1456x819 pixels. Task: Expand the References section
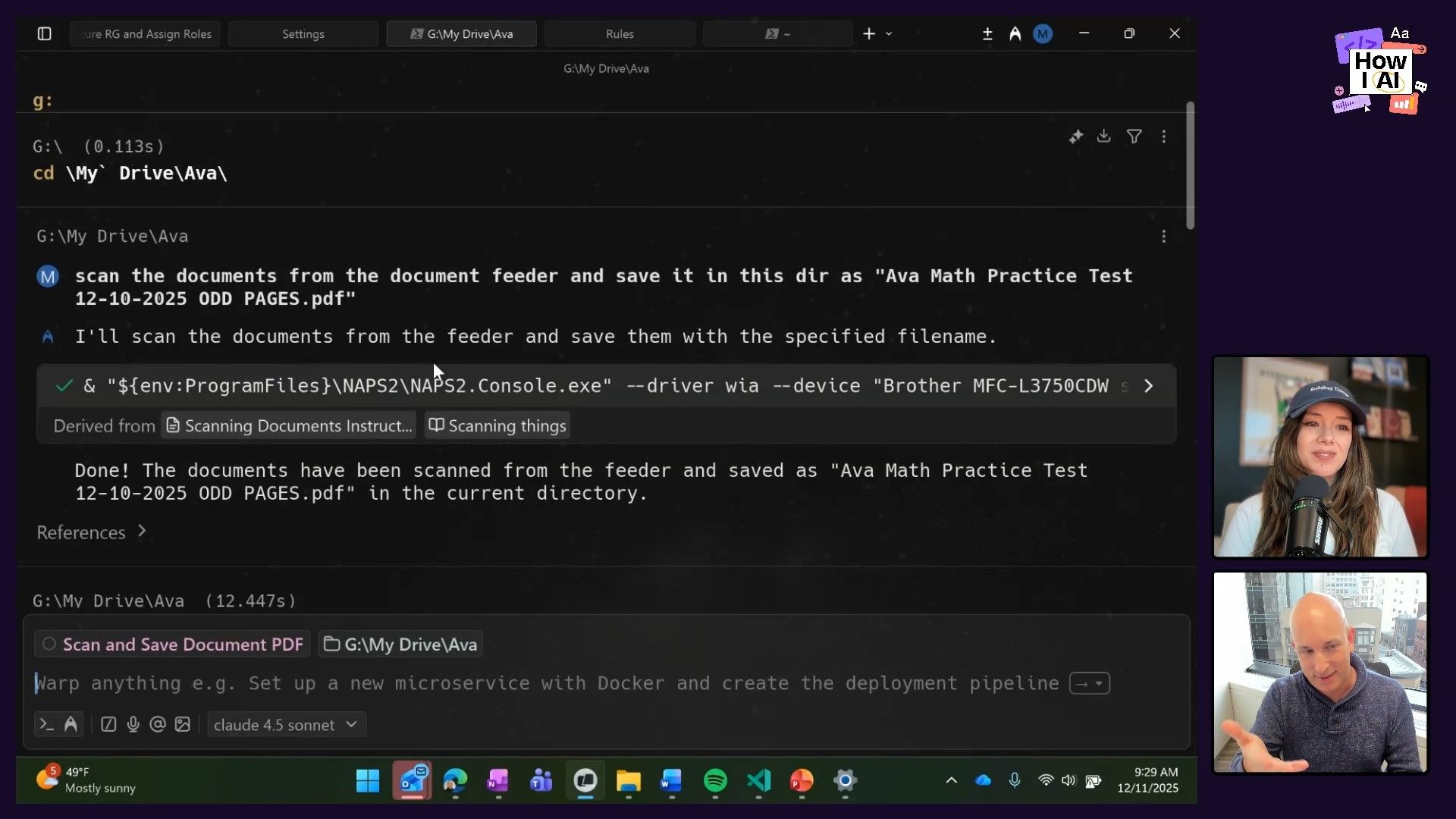91,532
